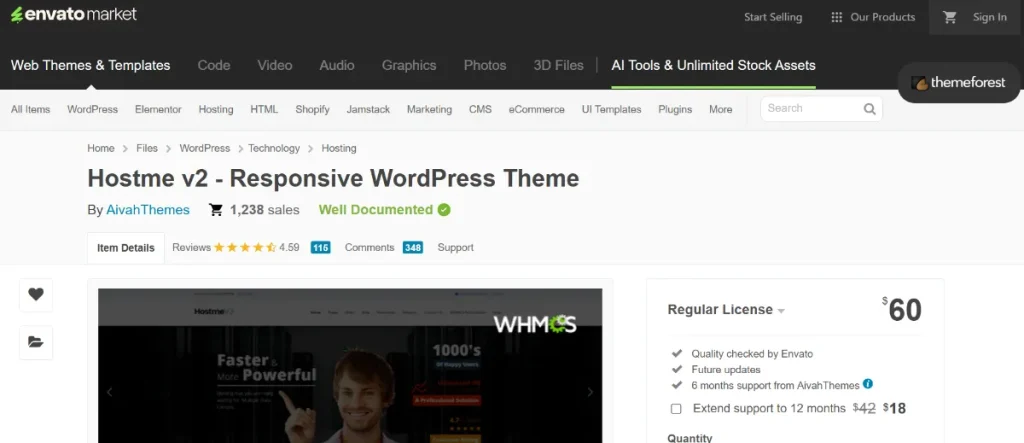Click the 348 comments count badge
The height and width of the screenshot is (443, 1024).
[x=413, y=248]
